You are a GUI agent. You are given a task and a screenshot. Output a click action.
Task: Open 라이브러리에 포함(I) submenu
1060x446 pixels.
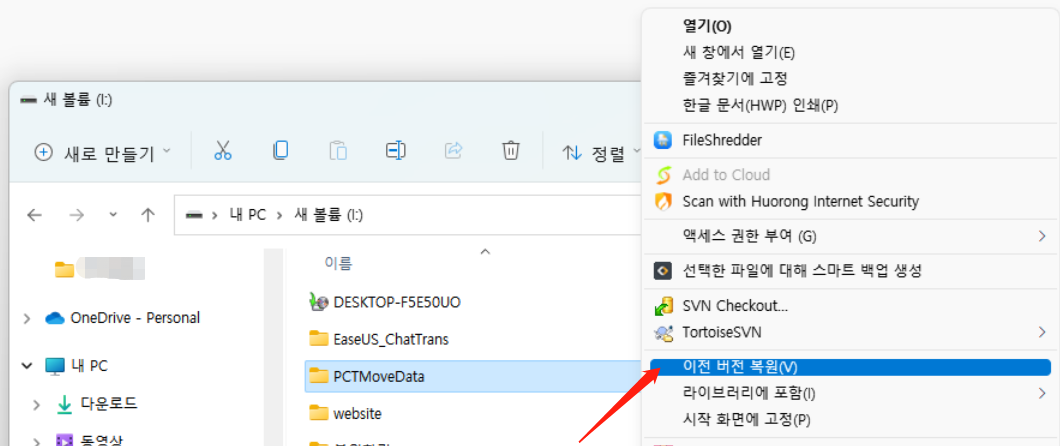pyautogui.click(x=850, y=393)
